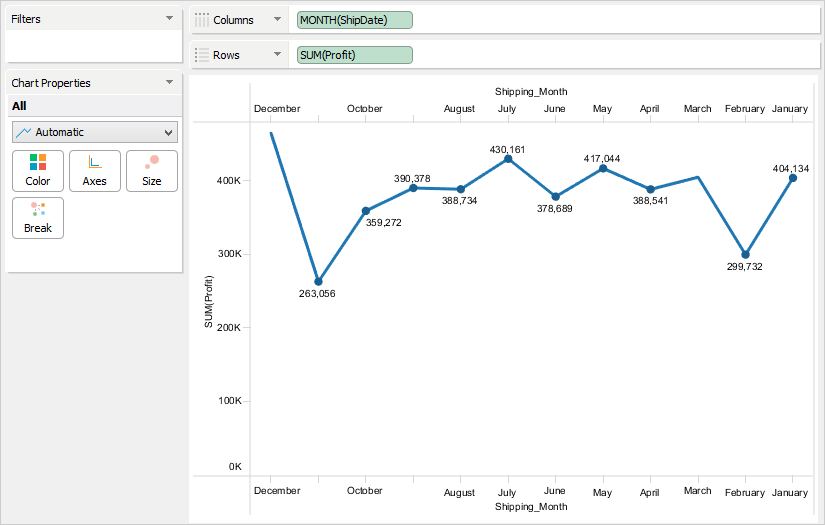This screenshot has width=825, height=525.
Task: Open the Size properties card
Action: 152,170
